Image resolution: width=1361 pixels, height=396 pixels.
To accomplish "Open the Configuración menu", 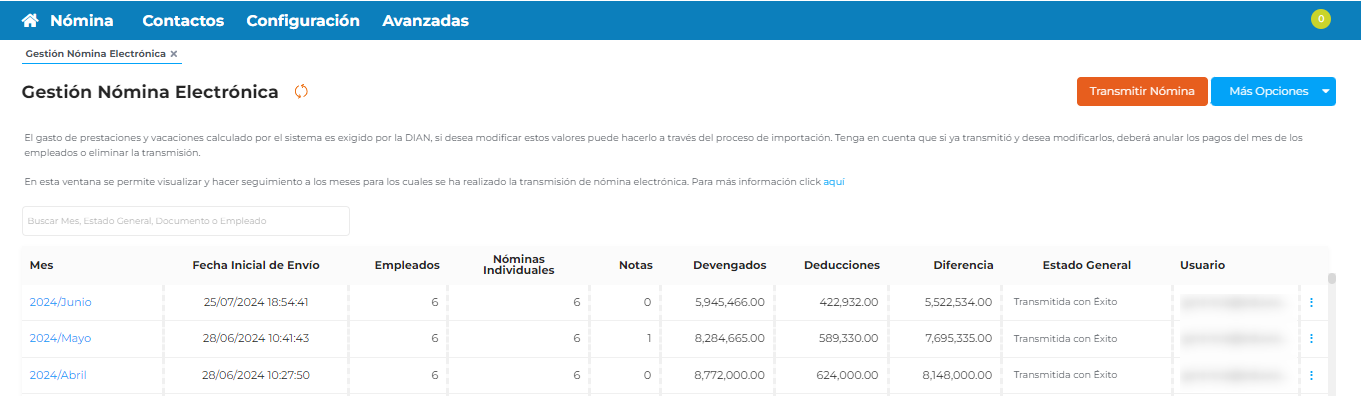I will click(x=303, y=20).
